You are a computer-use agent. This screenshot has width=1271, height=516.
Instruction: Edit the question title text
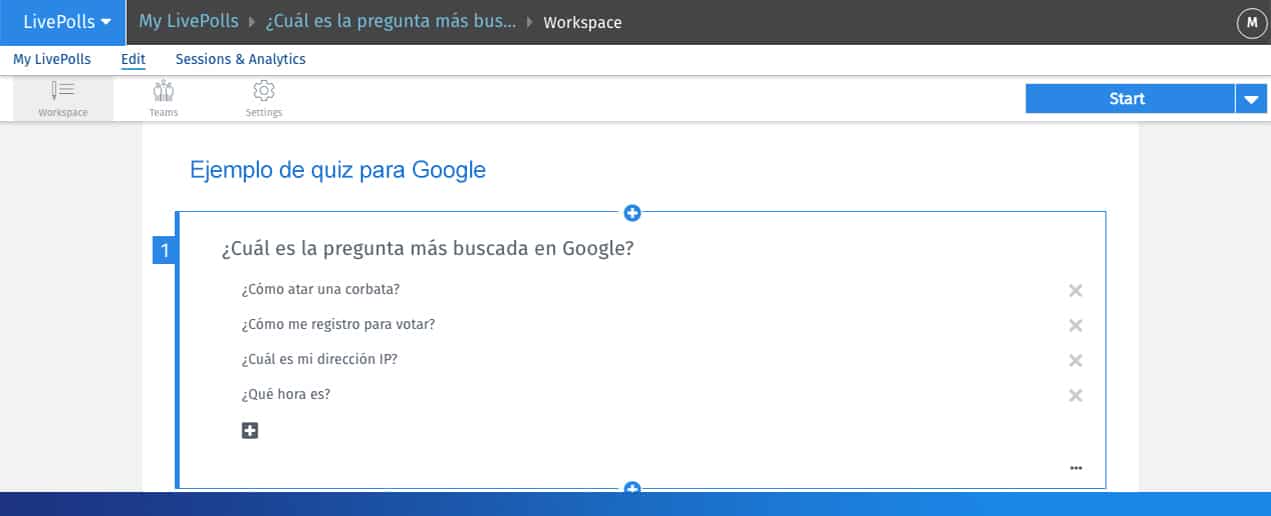click(x=427, y=249)
